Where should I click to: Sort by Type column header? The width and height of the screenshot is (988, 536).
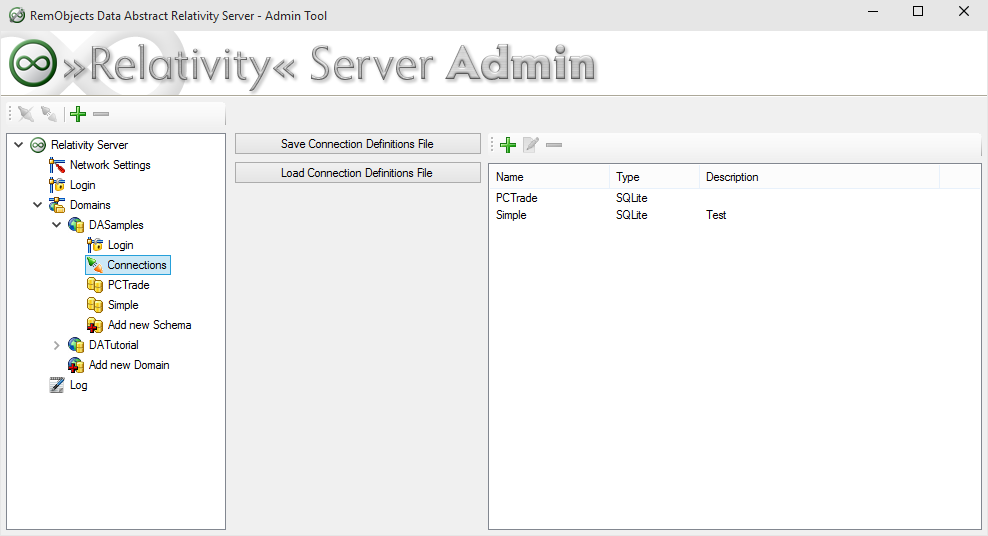click(654, 177)
